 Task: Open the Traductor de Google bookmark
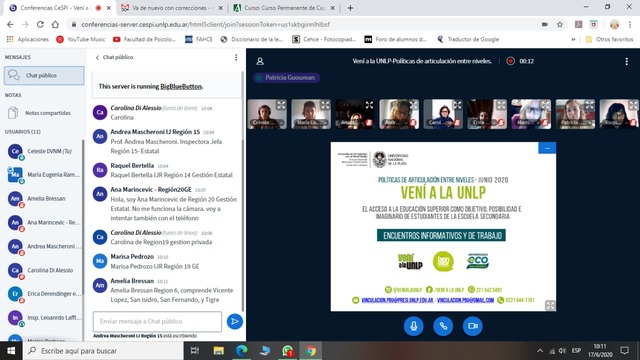point(468,40)
